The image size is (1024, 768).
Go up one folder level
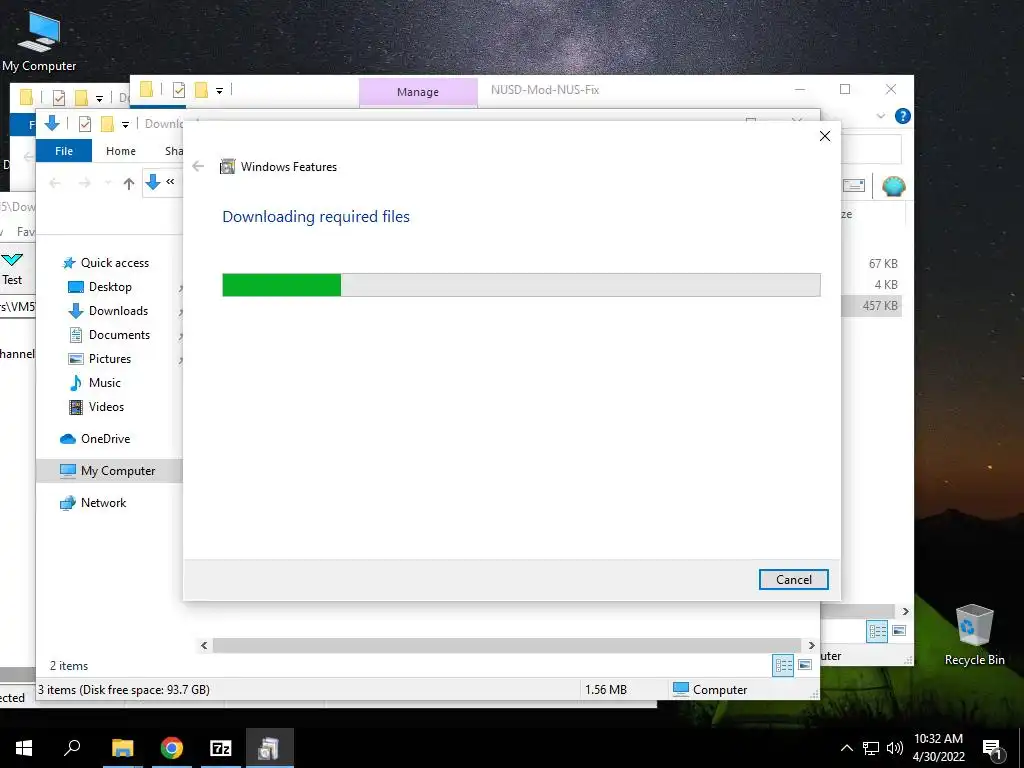coord(129,184)
